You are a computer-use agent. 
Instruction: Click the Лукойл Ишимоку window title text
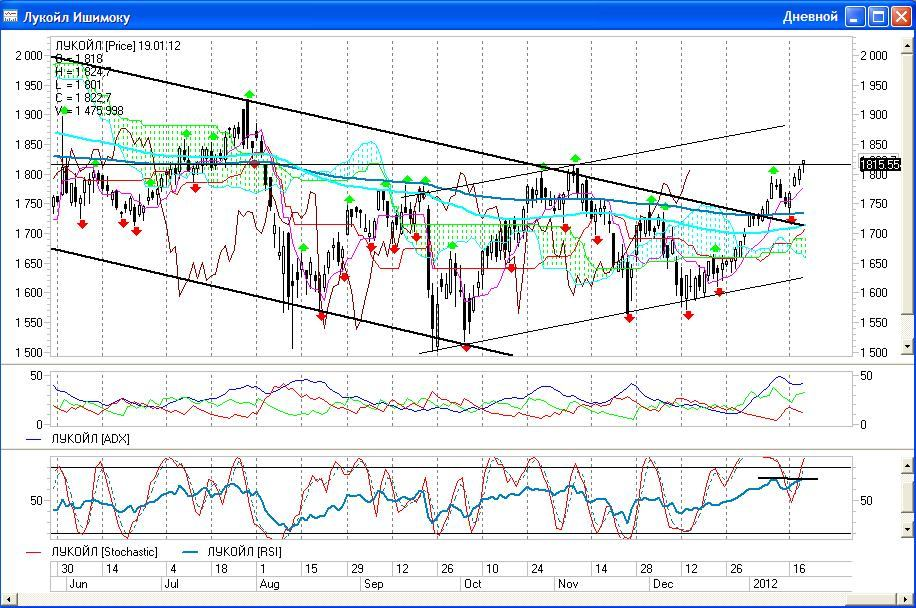click(77, 17)
